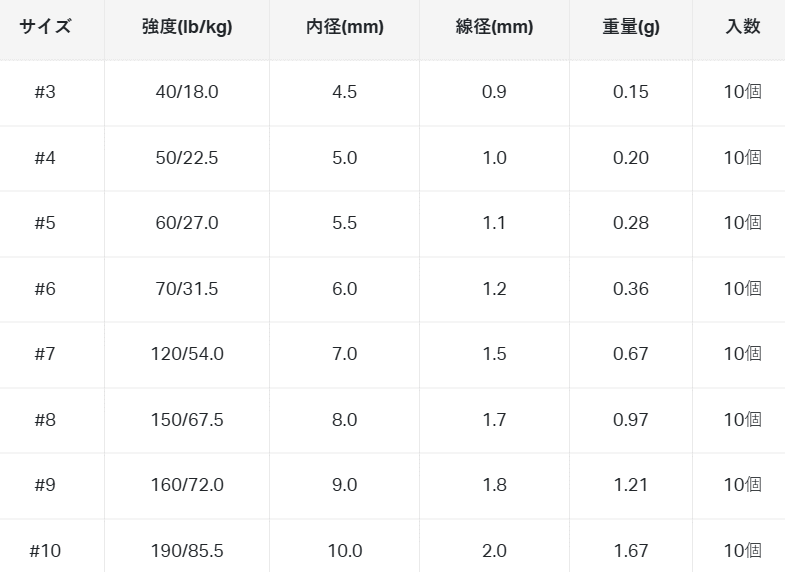Click the 入数 column header
This screenshot has width=785, height=572.
743,27
